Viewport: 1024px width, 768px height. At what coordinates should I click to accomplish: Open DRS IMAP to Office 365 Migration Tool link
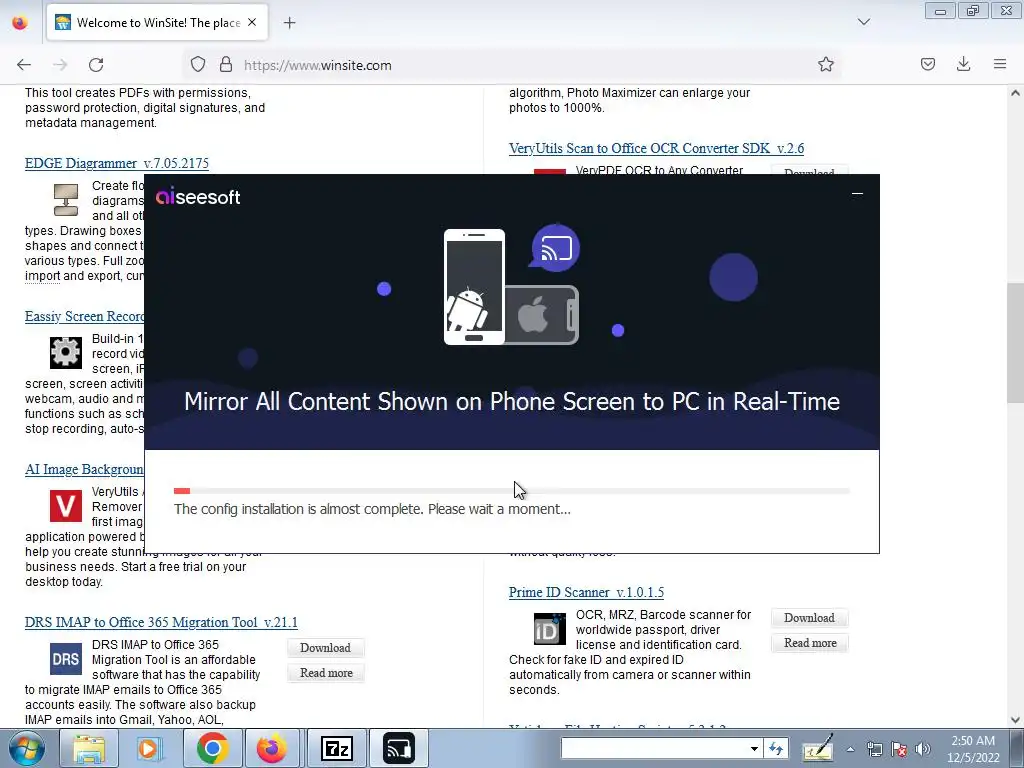pos(161,622)
